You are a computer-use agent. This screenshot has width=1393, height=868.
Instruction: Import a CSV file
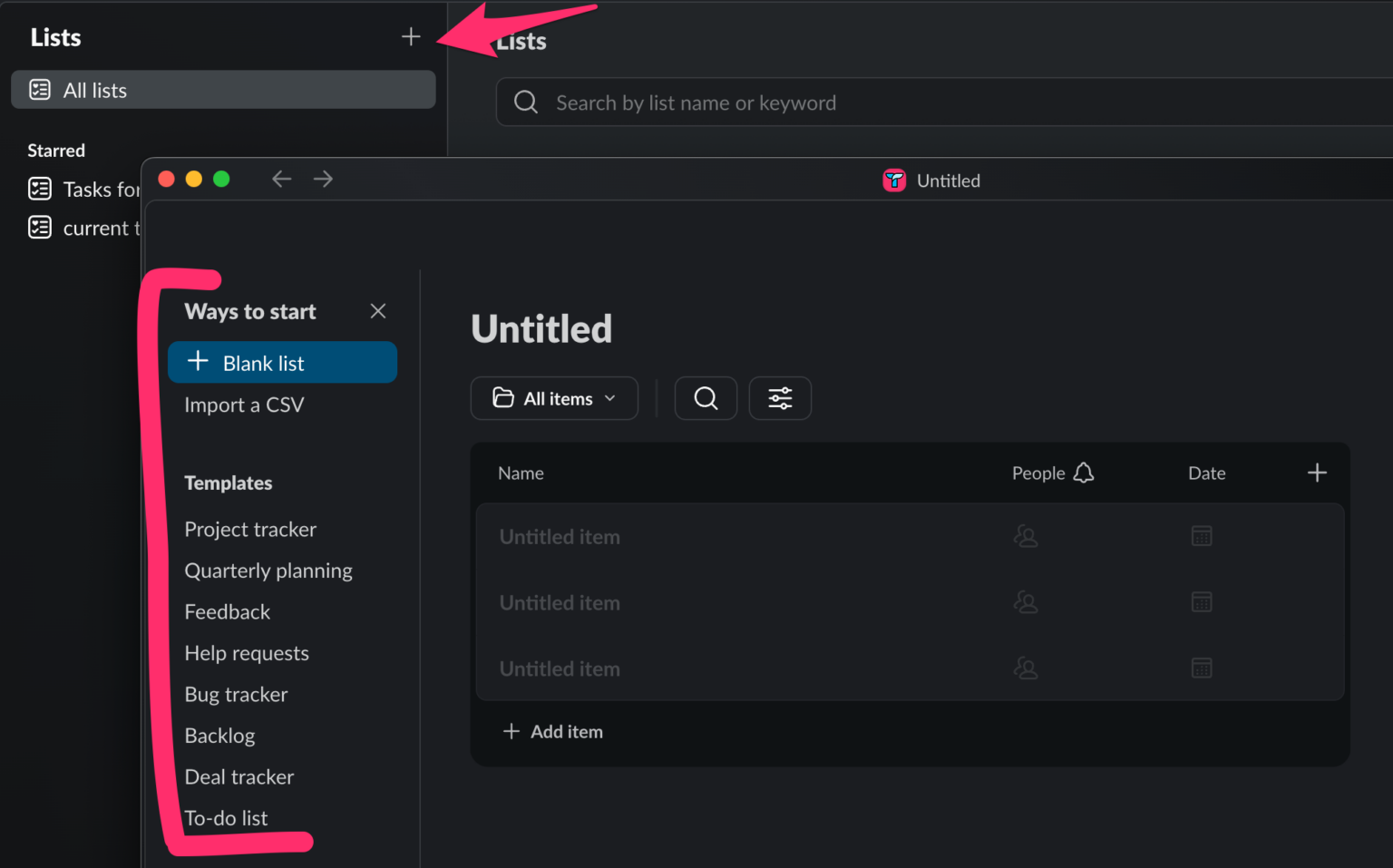244,405
